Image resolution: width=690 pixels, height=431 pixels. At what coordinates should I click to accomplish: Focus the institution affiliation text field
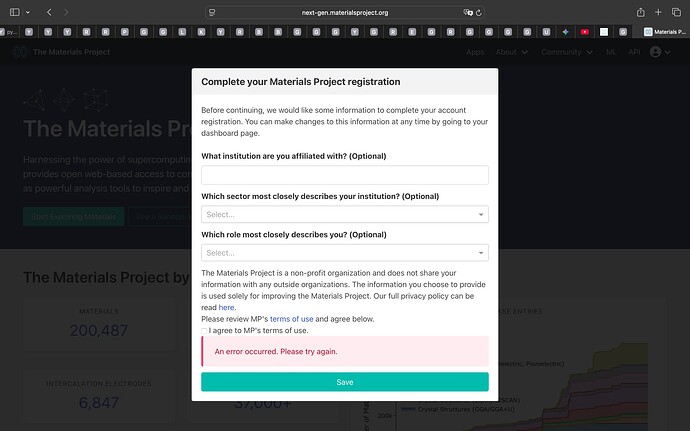pos(344,175)
